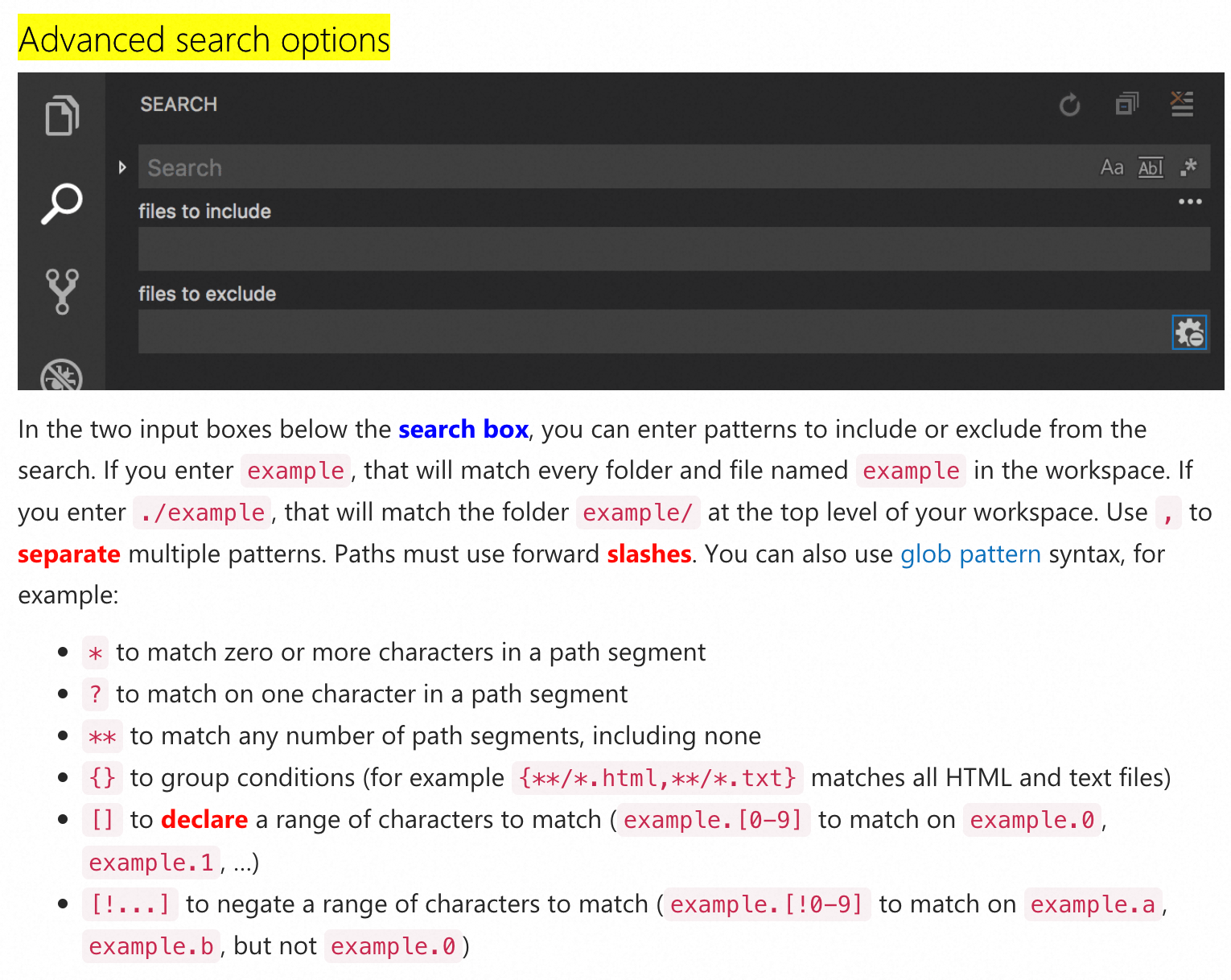The height and width of the screenshot is (980, 1231).
Task: Focus the Search input field
Action: pyautogui.click(x=611, y=167)
